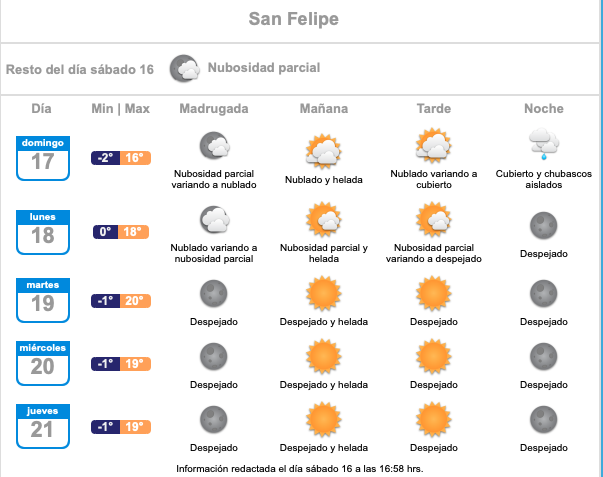
Task: Click the jueves 21 calendar badge
Action: 43,426
